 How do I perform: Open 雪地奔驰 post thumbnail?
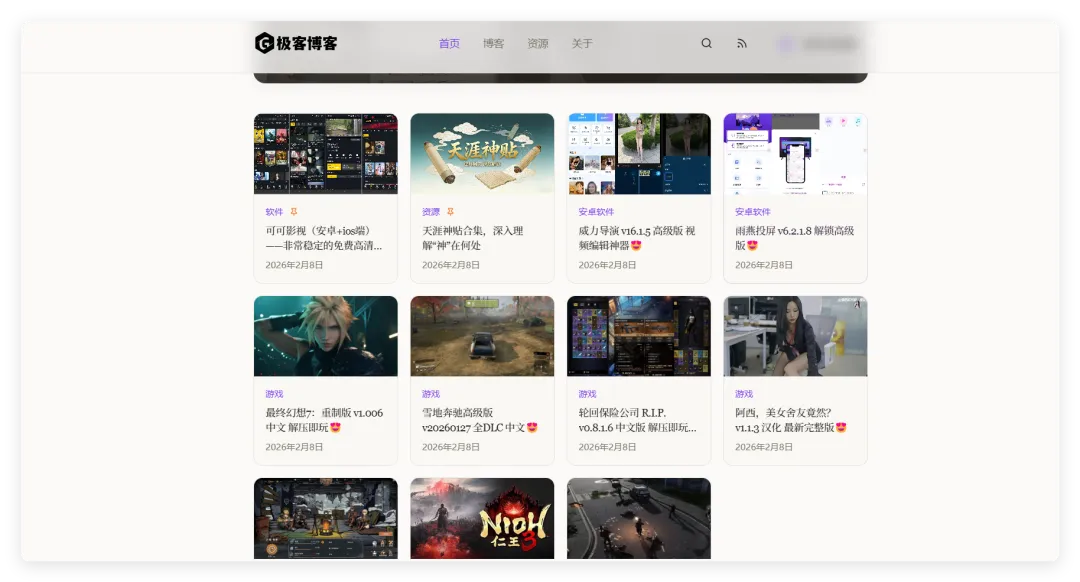(x=482, y=336)
